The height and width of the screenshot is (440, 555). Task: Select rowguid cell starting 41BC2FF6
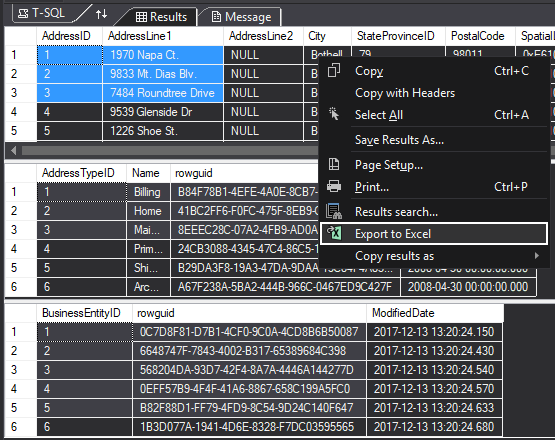(x=245, y=211)
